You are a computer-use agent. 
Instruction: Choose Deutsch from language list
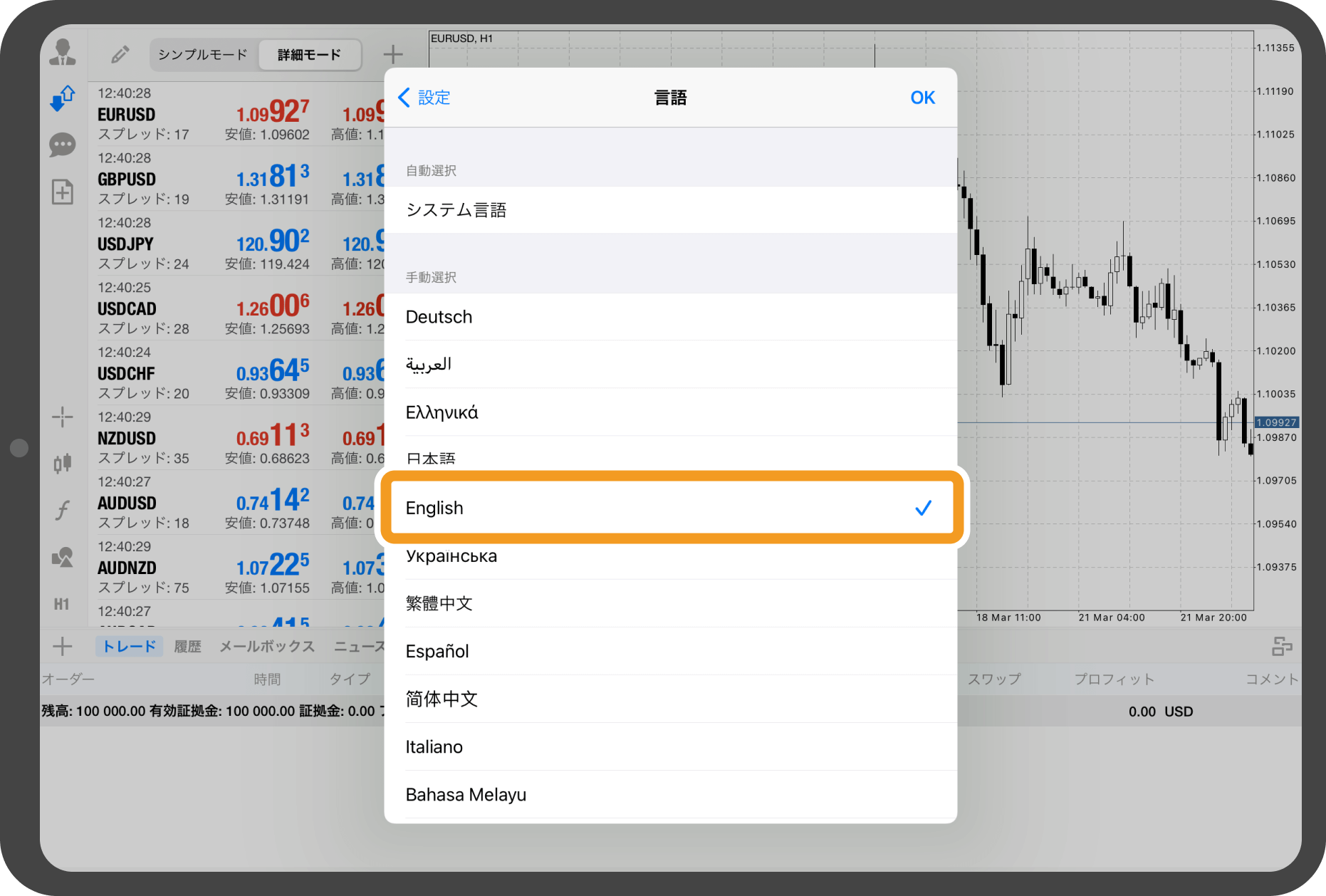671,317
